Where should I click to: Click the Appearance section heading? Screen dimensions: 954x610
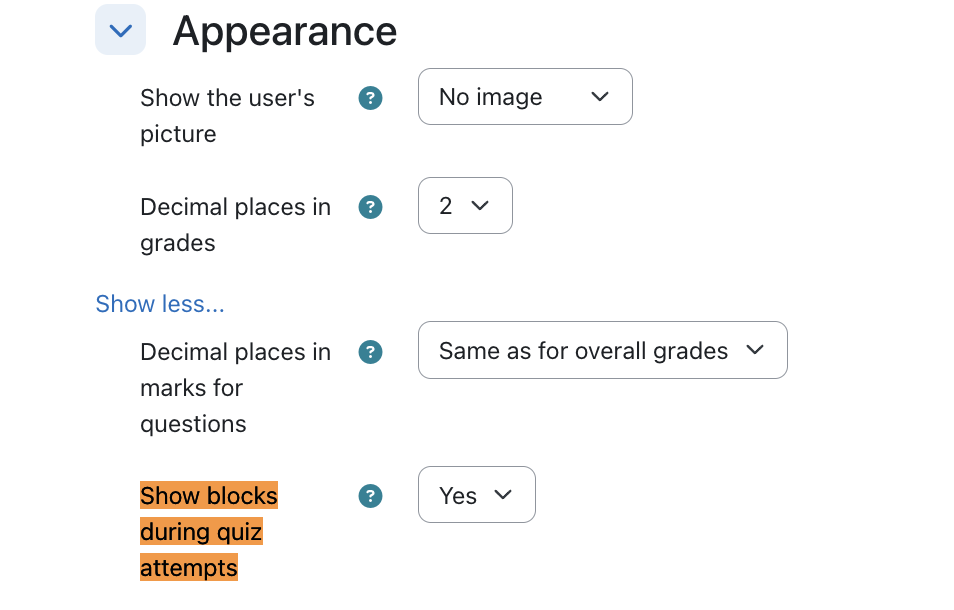coord(285,31)
